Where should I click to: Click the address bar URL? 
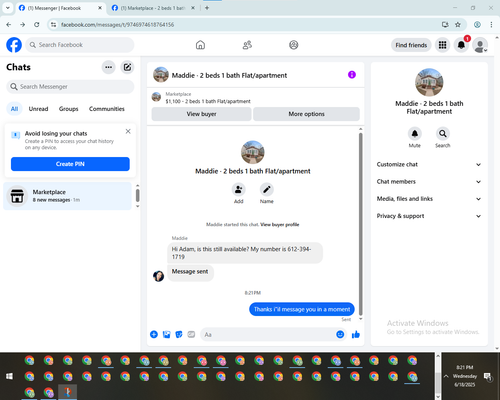(x=117, y=25)
